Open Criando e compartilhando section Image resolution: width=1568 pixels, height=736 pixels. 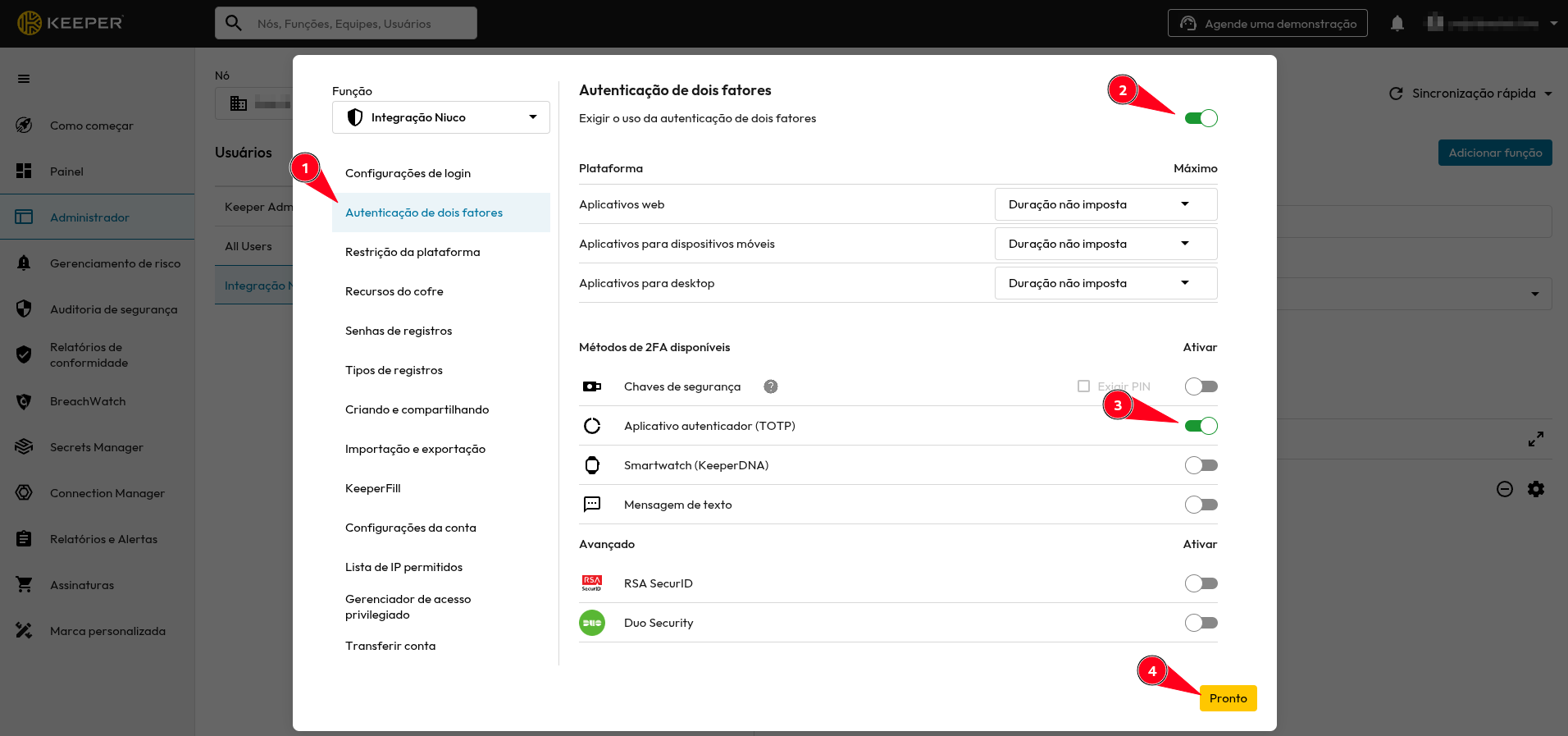tap(441, 409)
